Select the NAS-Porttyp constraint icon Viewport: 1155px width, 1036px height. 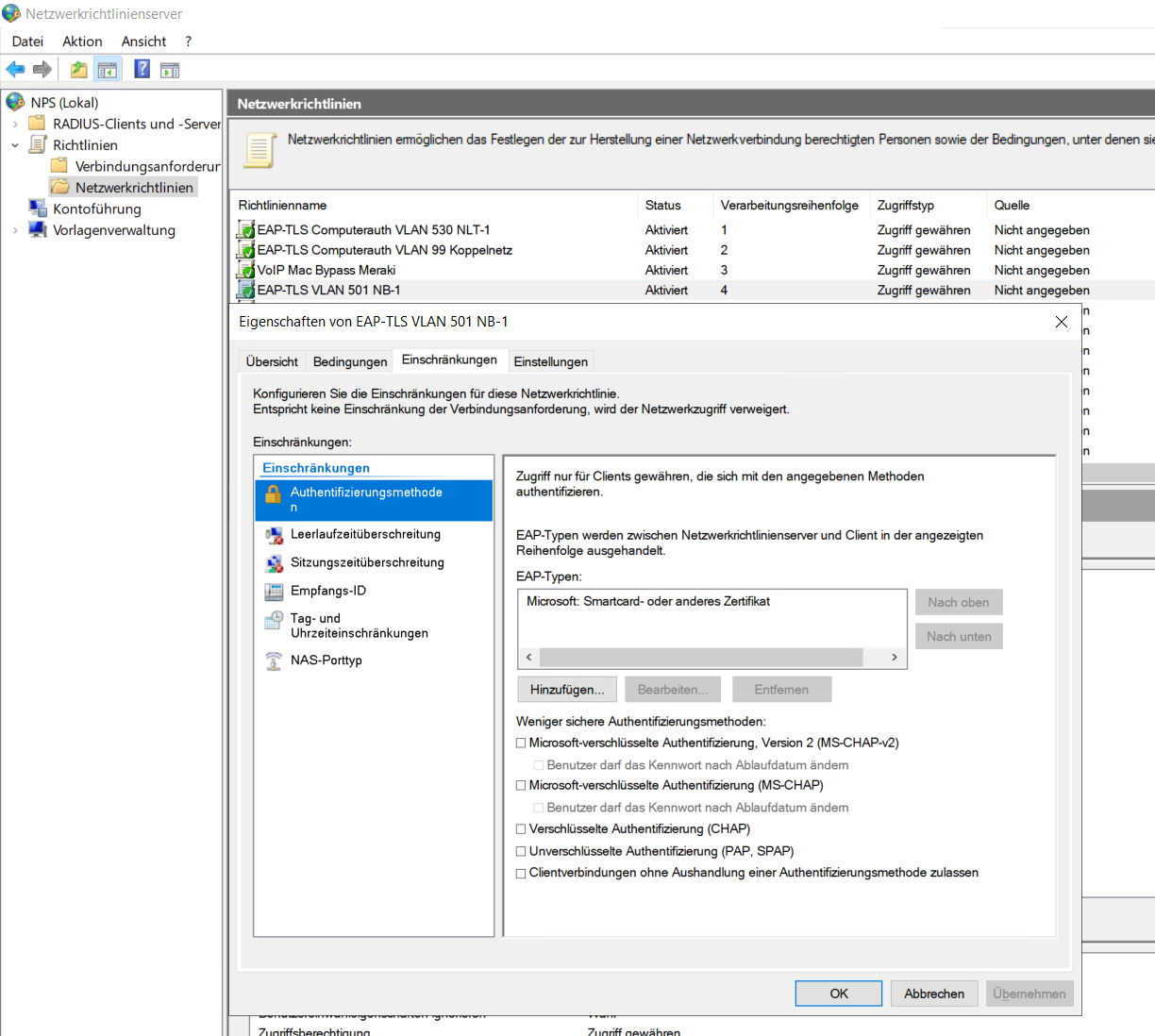(273, 660)
